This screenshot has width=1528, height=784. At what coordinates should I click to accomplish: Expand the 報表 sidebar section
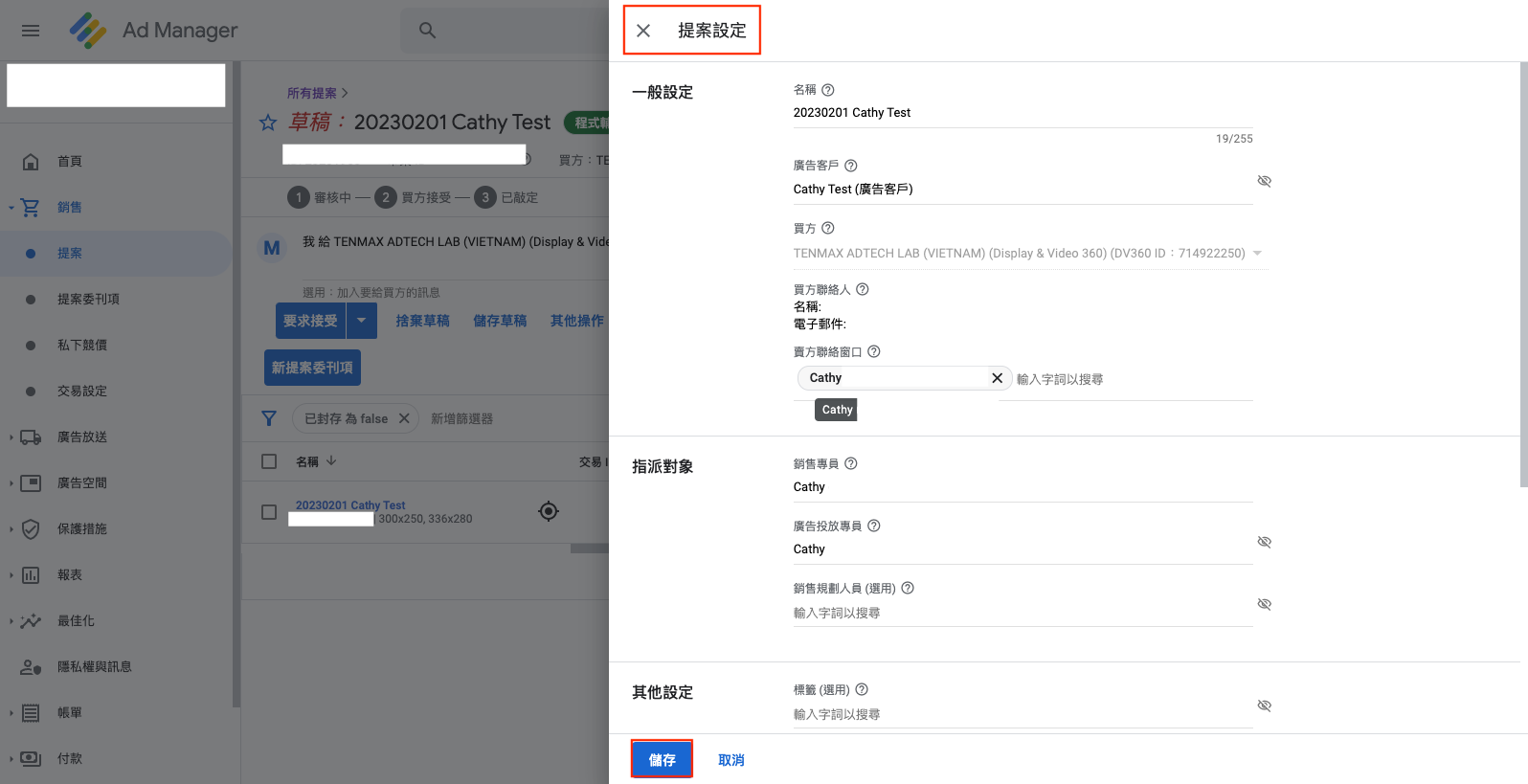click(11, 574)
